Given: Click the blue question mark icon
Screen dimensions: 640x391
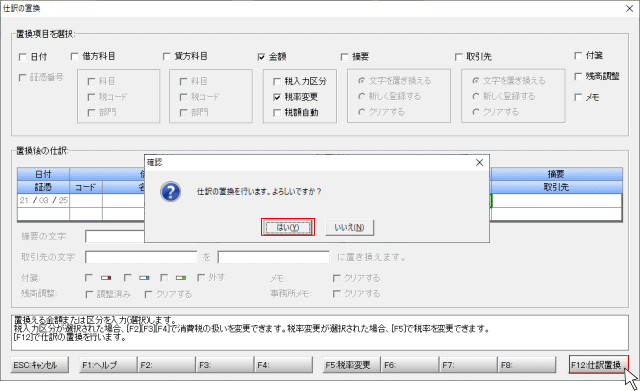Looking at the screenshot, I should pos(171,191).
